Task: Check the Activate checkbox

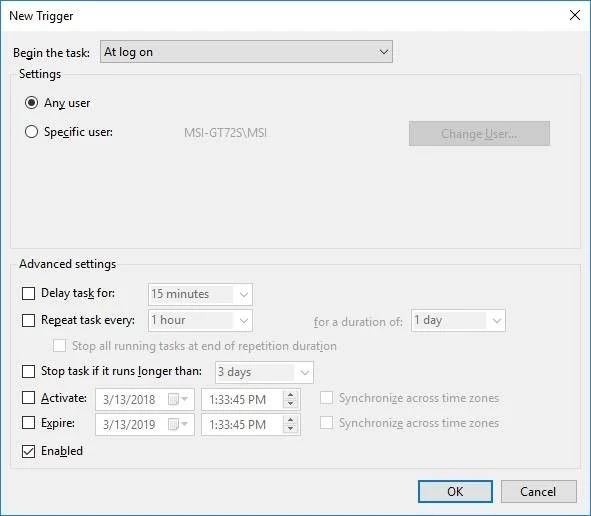Action: click(28, 398)
